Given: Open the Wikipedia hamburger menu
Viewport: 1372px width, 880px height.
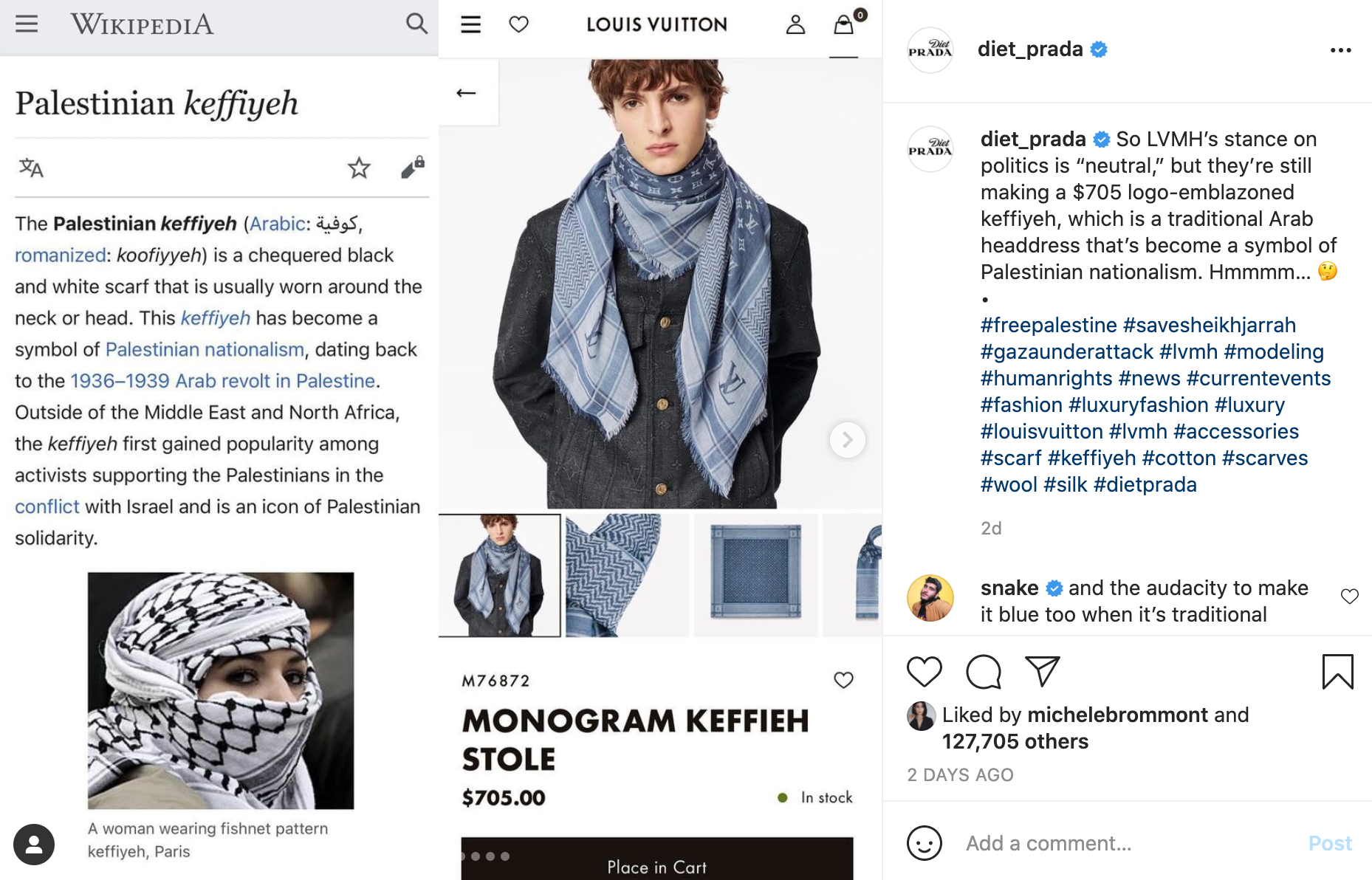Looking at the screenshot, I should click(27, 24).
